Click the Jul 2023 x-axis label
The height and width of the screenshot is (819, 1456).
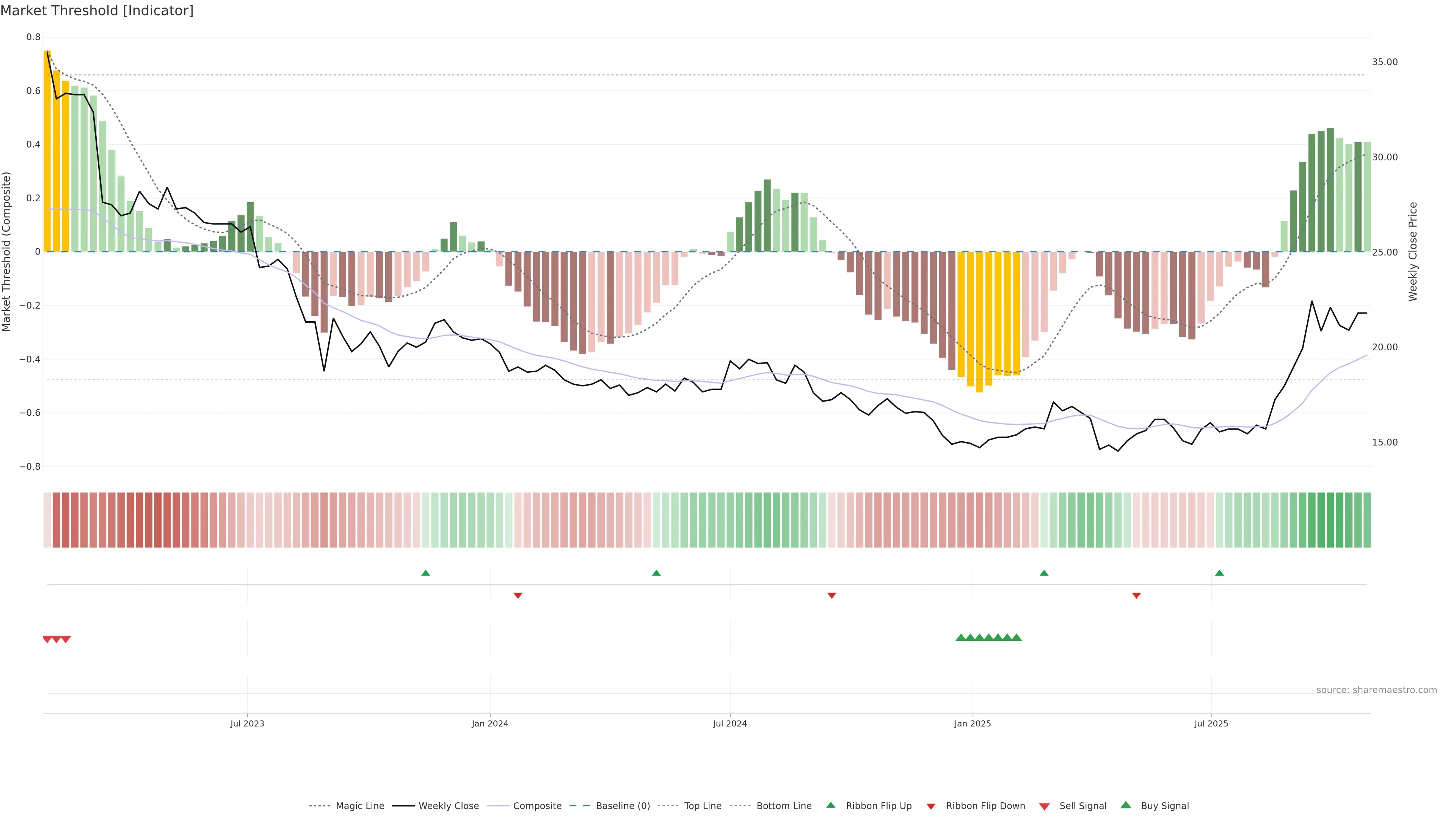[247, 723]
